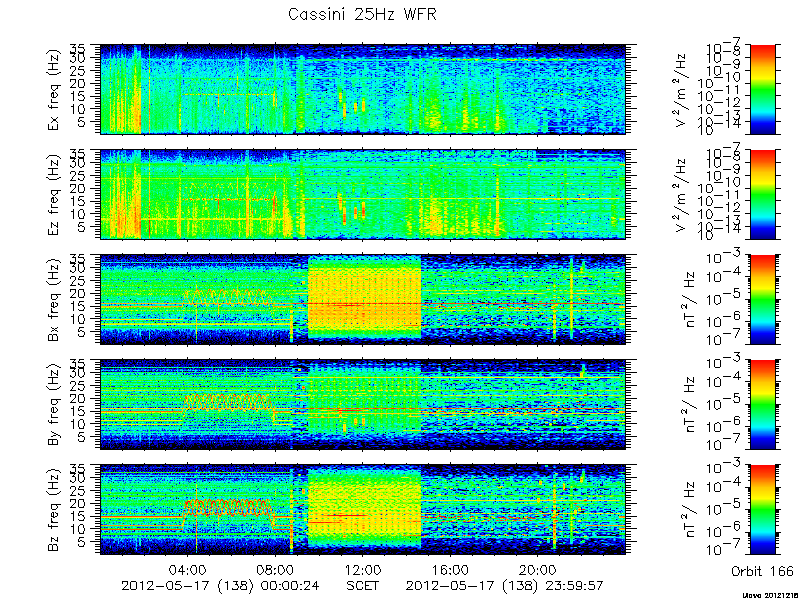Screen dimensions: 800x600
Task: Click the Bz spectrogram panel
Action: [363, 510]
